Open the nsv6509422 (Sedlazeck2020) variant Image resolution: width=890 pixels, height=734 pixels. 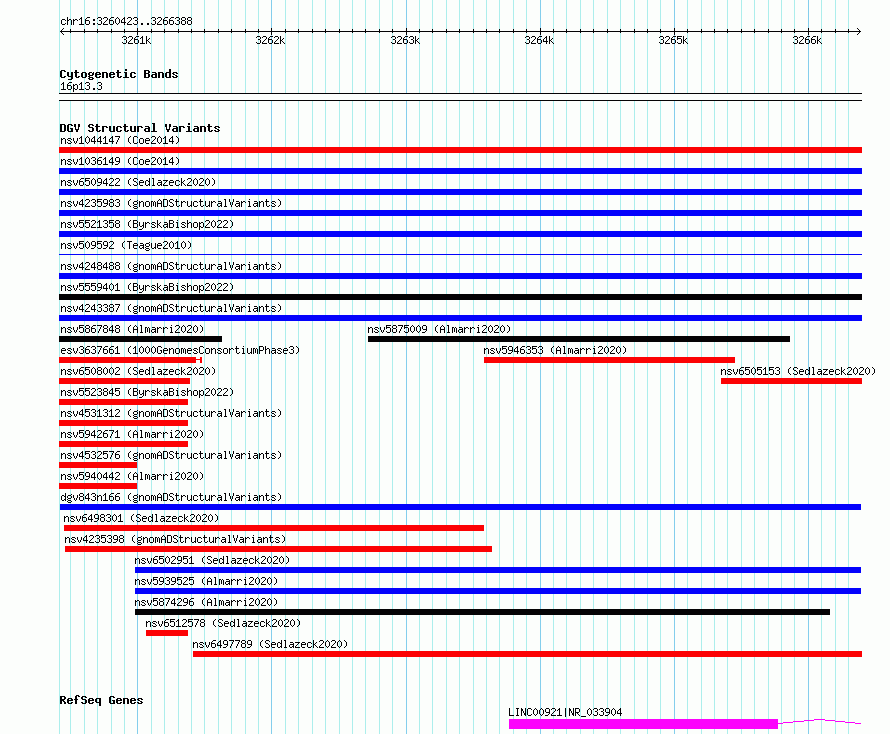[138, 182]
